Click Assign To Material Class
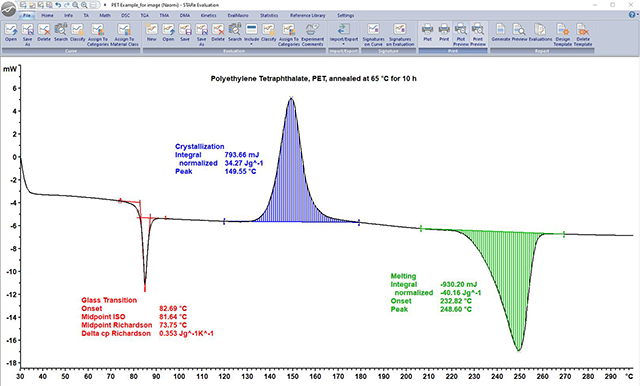Screen dimensions: 640x386 coord(124,34)
